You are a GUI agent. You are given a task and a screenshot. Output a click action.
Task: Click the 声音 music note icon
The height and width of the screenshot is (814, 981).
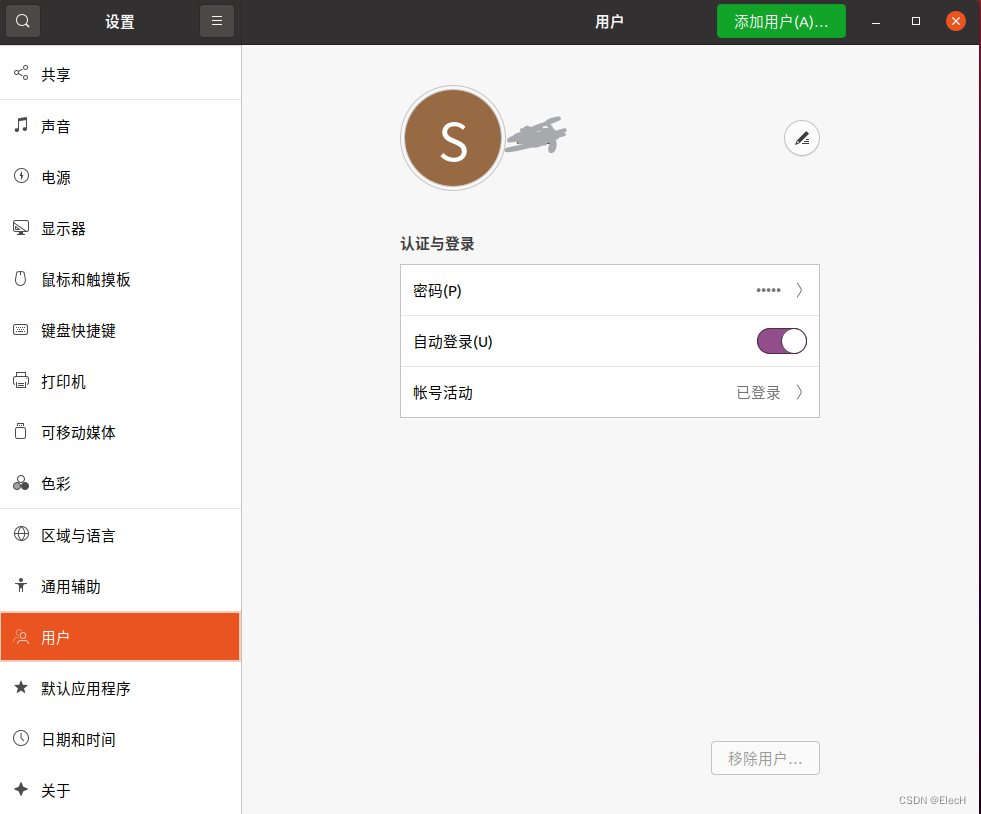21,126
